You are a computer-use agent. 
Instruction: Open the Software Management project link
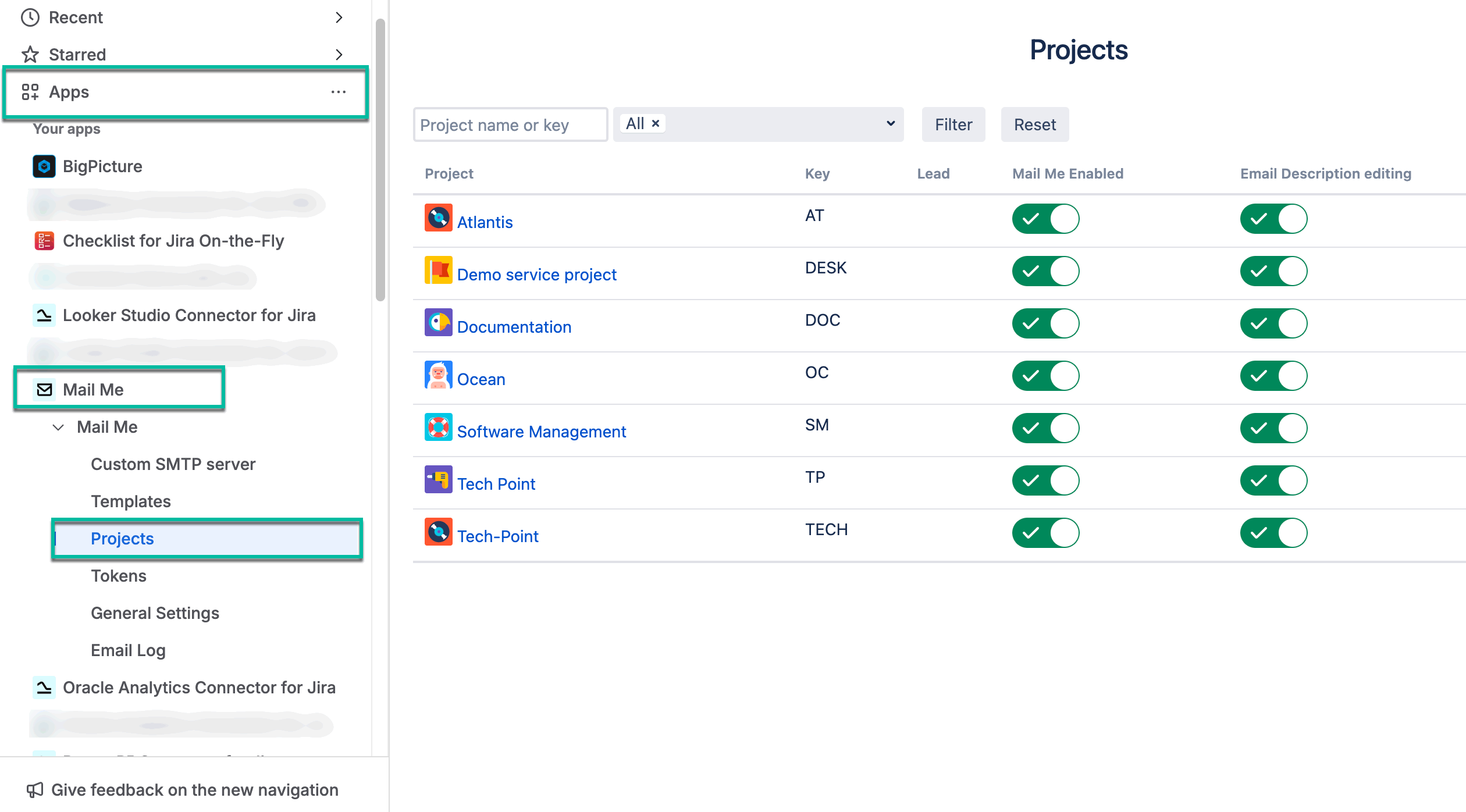pos(541,432)
